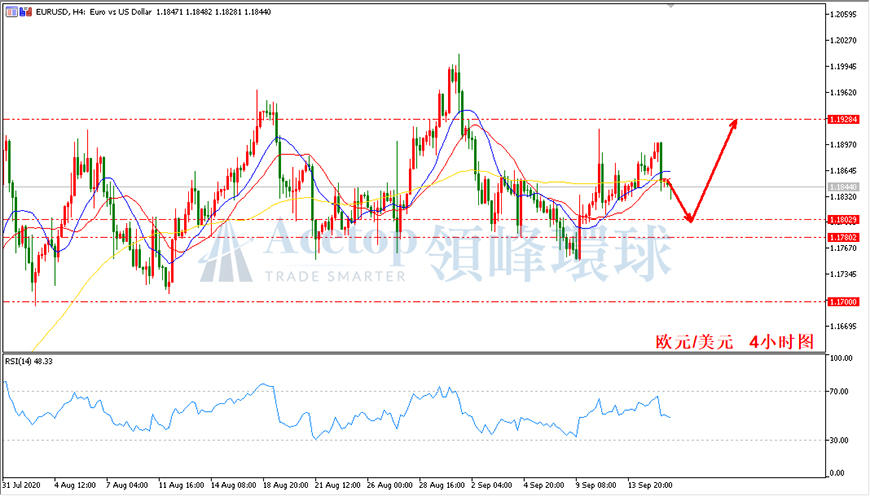The image size is (870, 496).
Task: Click the RSI 30.00 scale label
Action: click(x=840, y=440)
